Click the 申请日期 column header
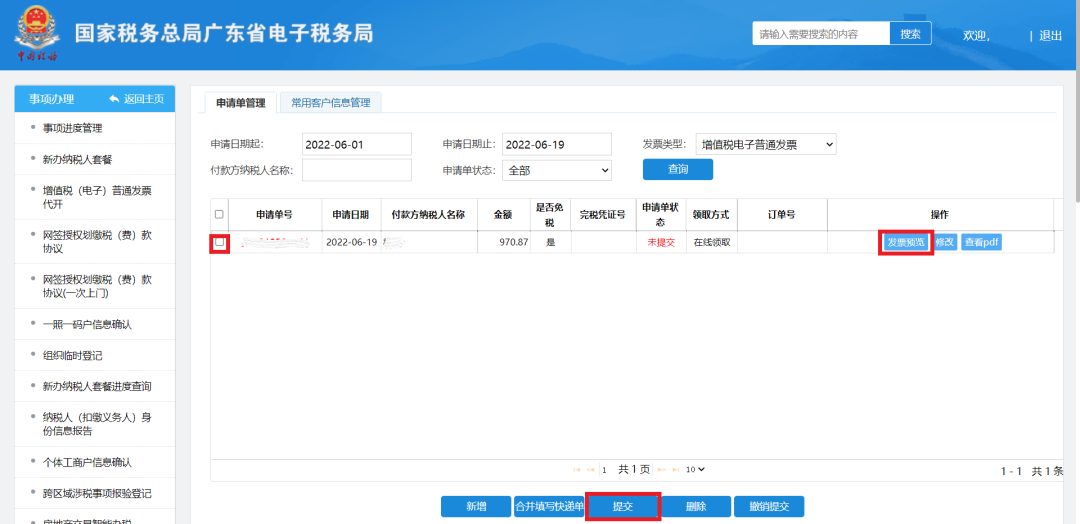The image size is (1080, 524). [x=351, y=214]
